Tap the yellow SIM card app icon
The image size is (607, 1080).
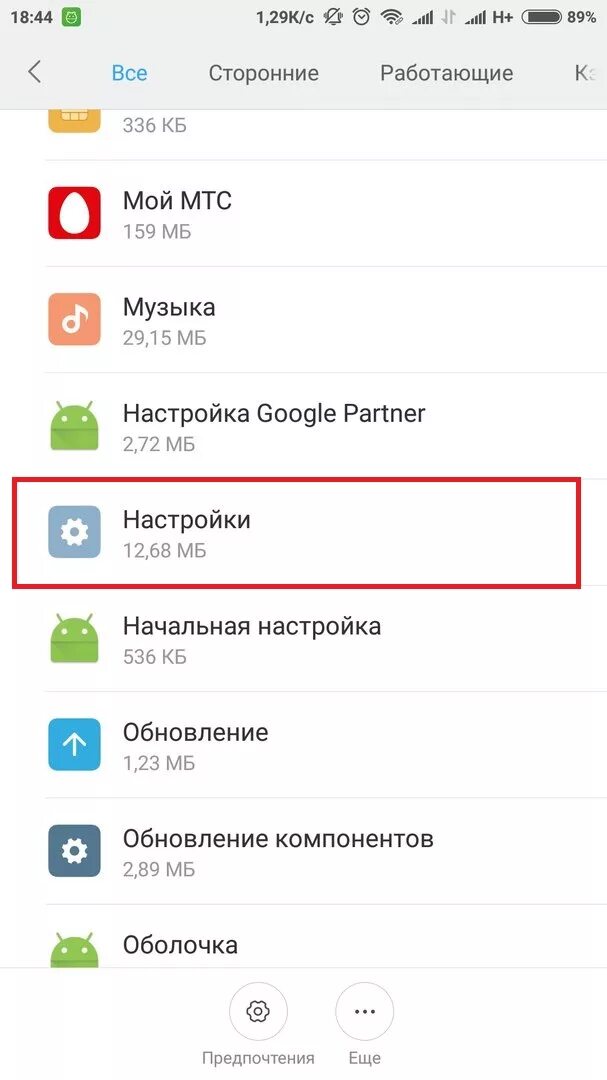pos(74,121)
